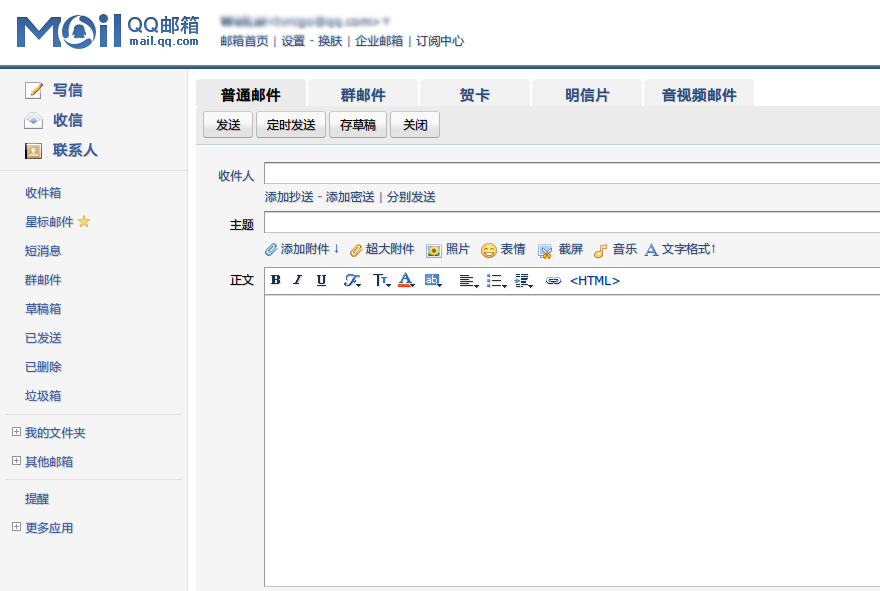Open the emoji (表情) picker
Image resolution: width=880 pixels, height=591 pixels.
487,250
